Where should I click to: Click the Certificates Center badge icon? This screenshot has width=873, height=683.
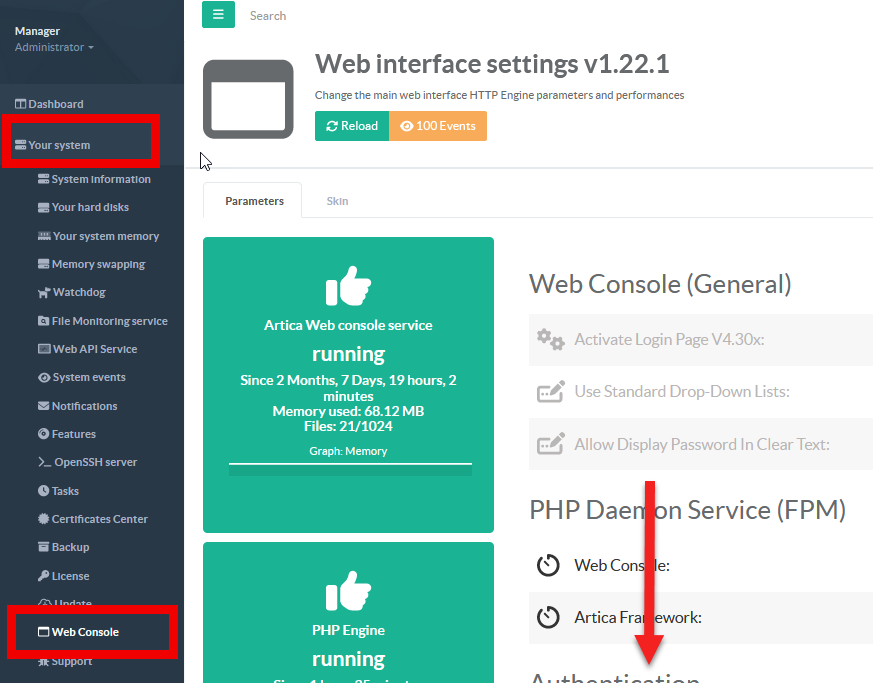pos(43,519)
